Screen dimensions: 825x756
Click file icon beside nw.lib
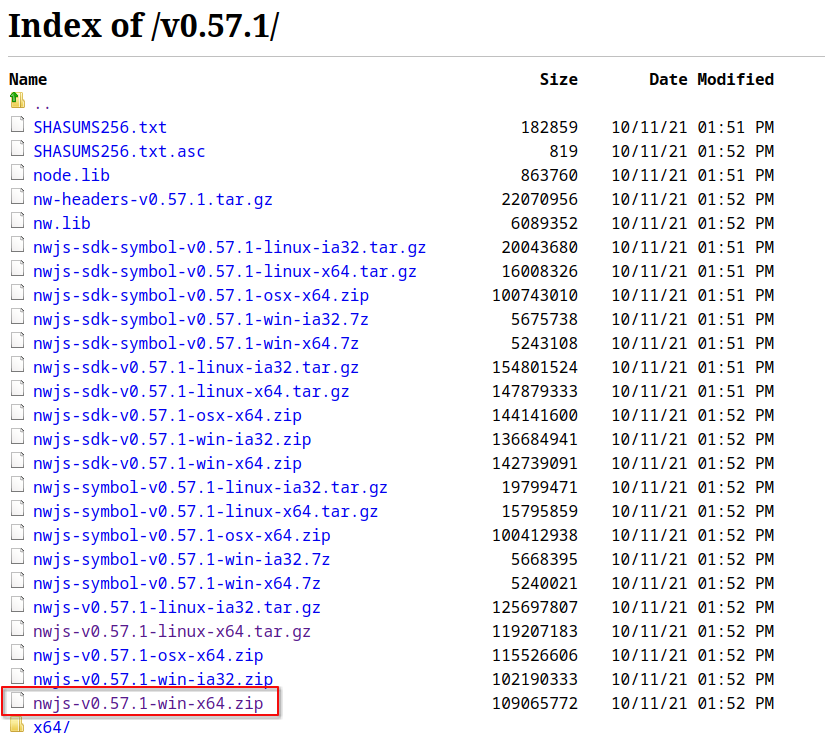17,220
